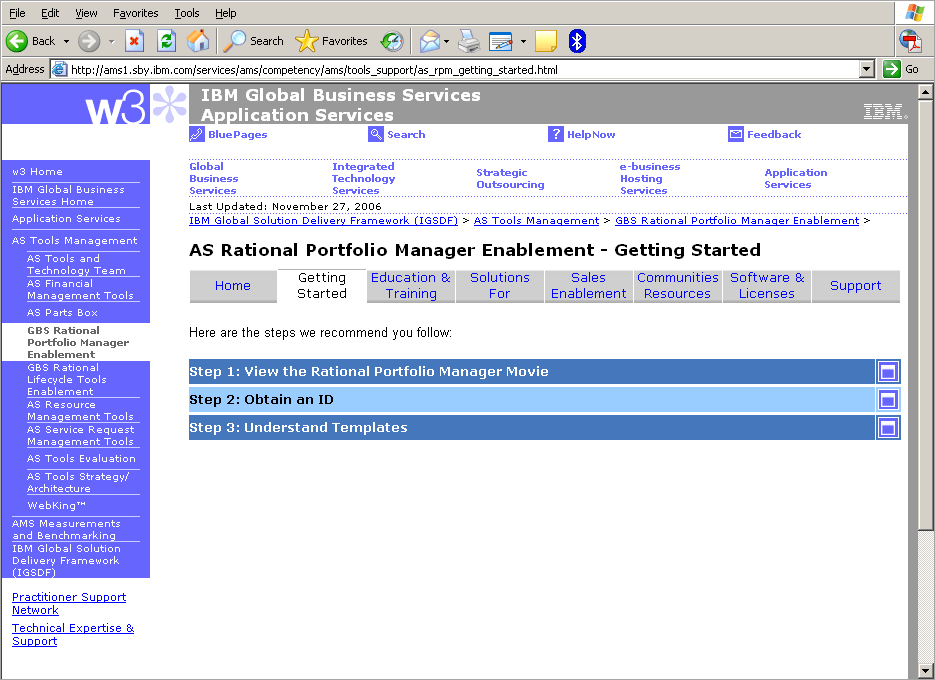Select AS Parts Box in sidebar
Viewport: 935px width, 680px height.
62,313
